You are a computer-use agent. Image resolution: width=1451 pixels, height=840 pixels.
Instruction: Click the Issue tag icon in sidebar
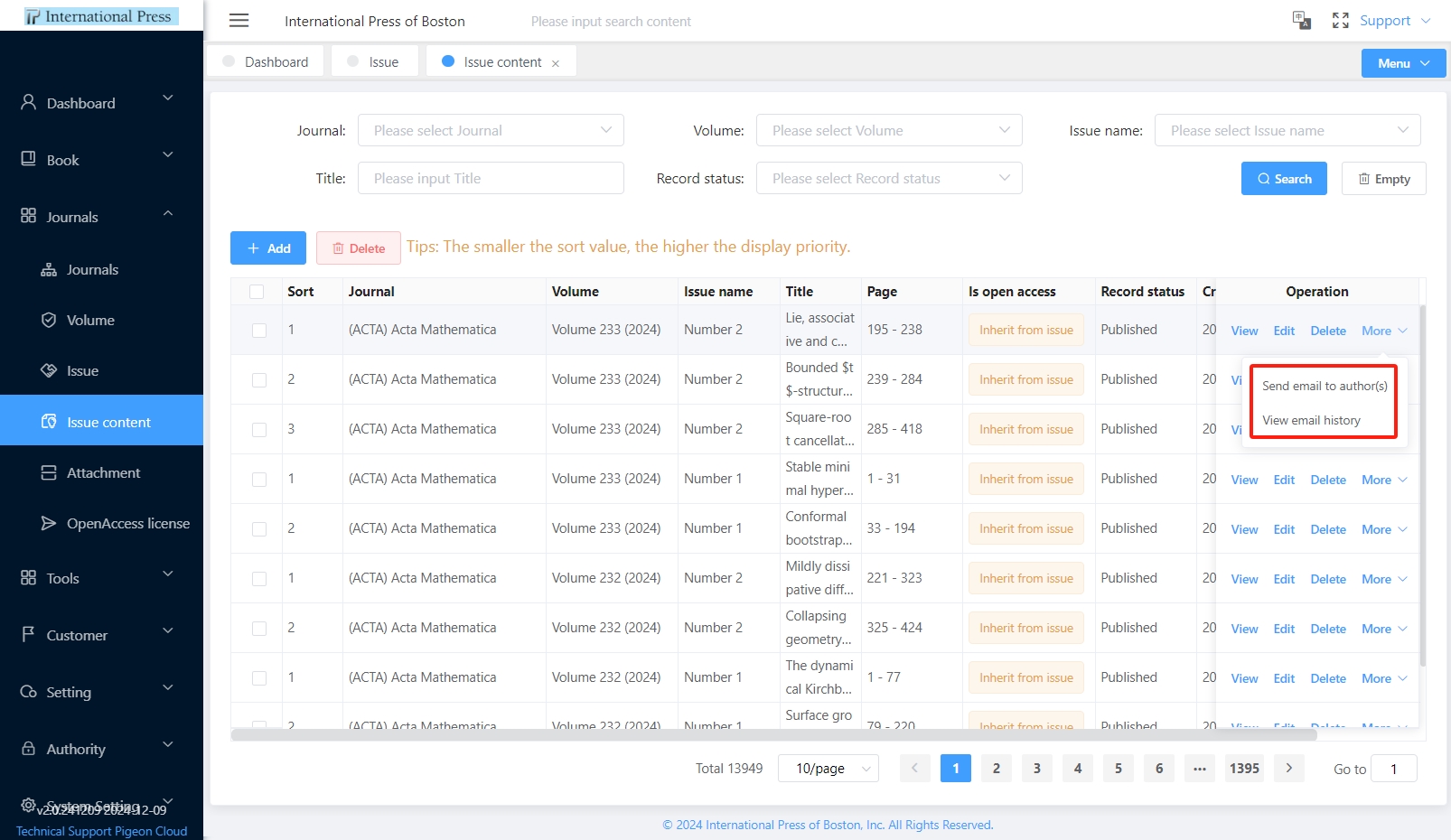tap(49, 370)
